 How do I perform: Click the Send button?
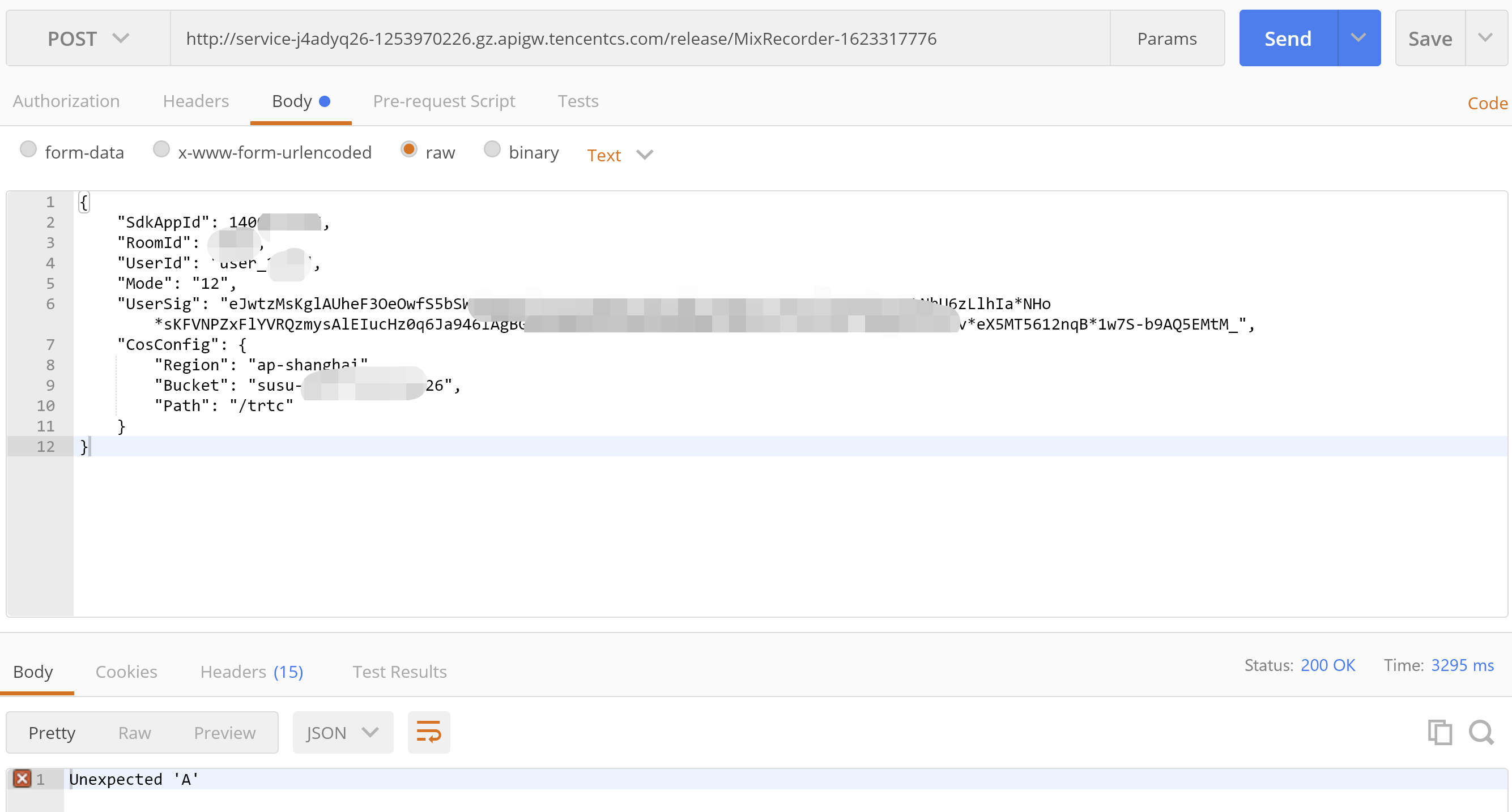tap(1287, 39)
